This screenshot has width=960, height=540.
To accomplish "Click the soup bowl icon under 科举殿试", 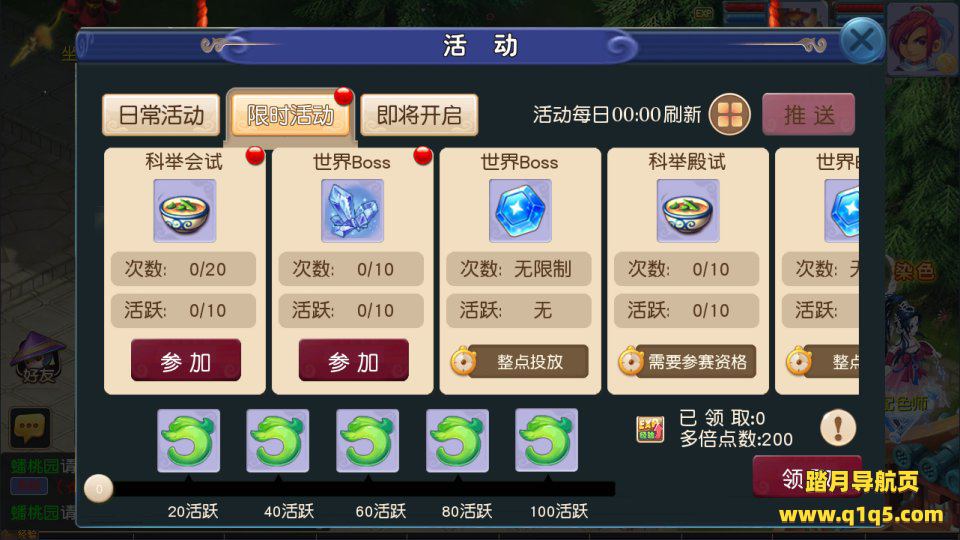I will coord(688,211).
